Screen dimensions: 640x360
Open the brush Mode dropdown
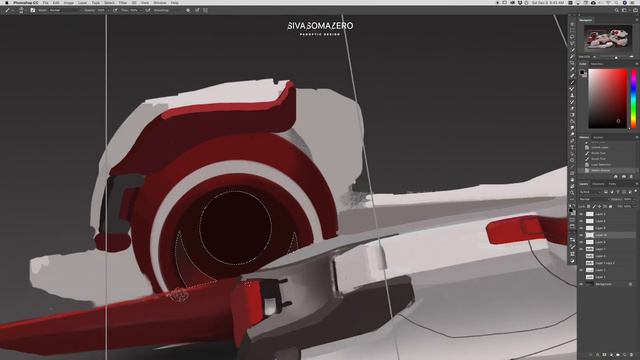click(x=65, y=10)
